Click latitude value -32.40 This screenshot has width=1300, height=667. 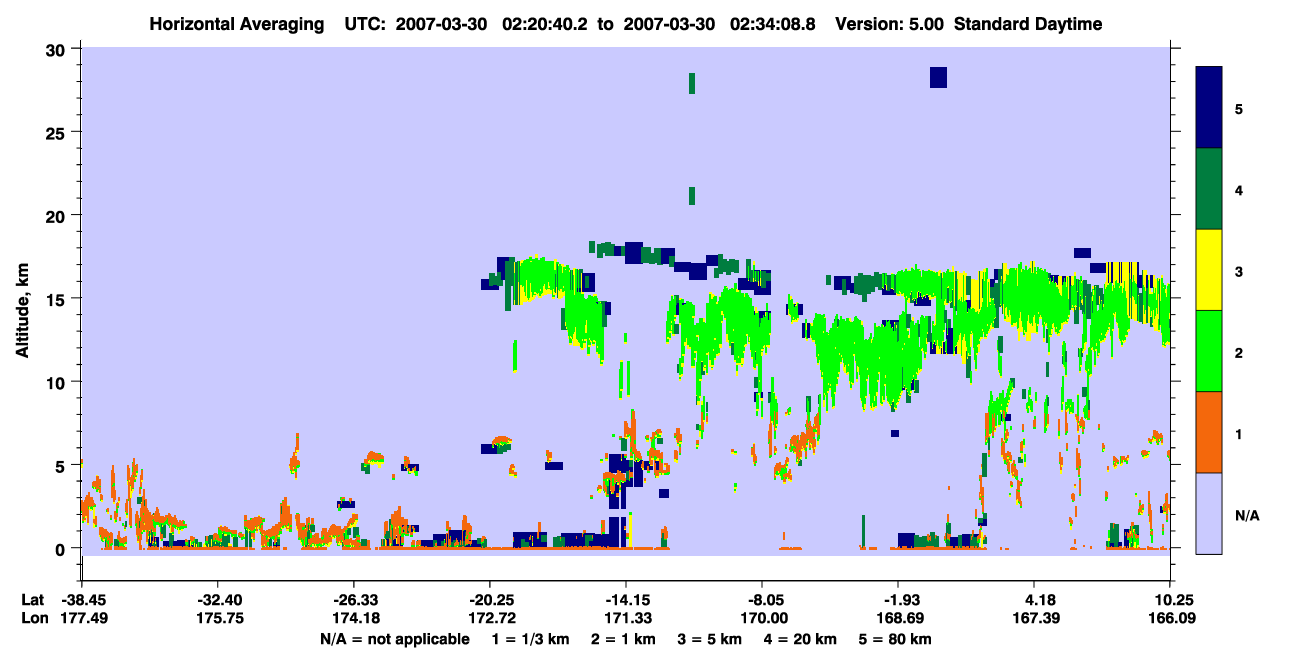point(217,600)
